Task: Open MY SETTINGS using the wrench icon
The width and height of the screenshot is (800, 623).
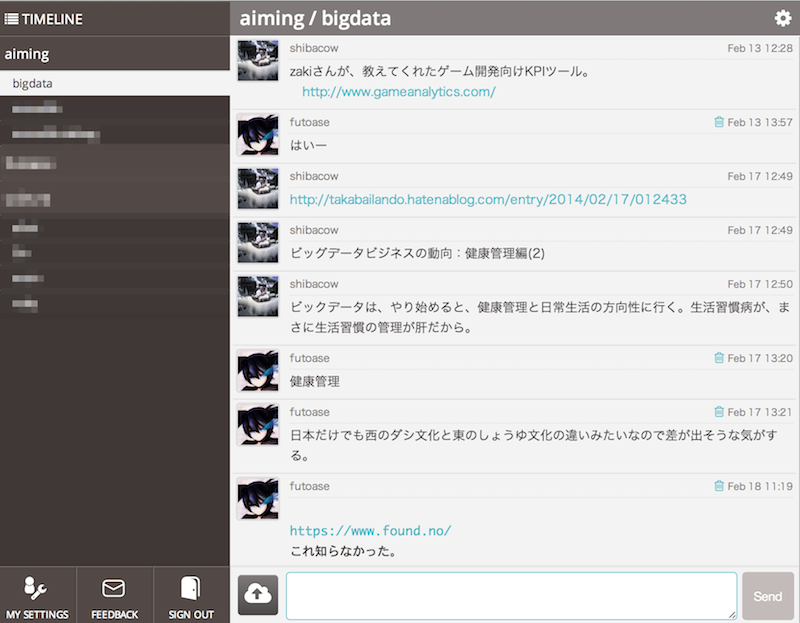Action: pos(37,597)
